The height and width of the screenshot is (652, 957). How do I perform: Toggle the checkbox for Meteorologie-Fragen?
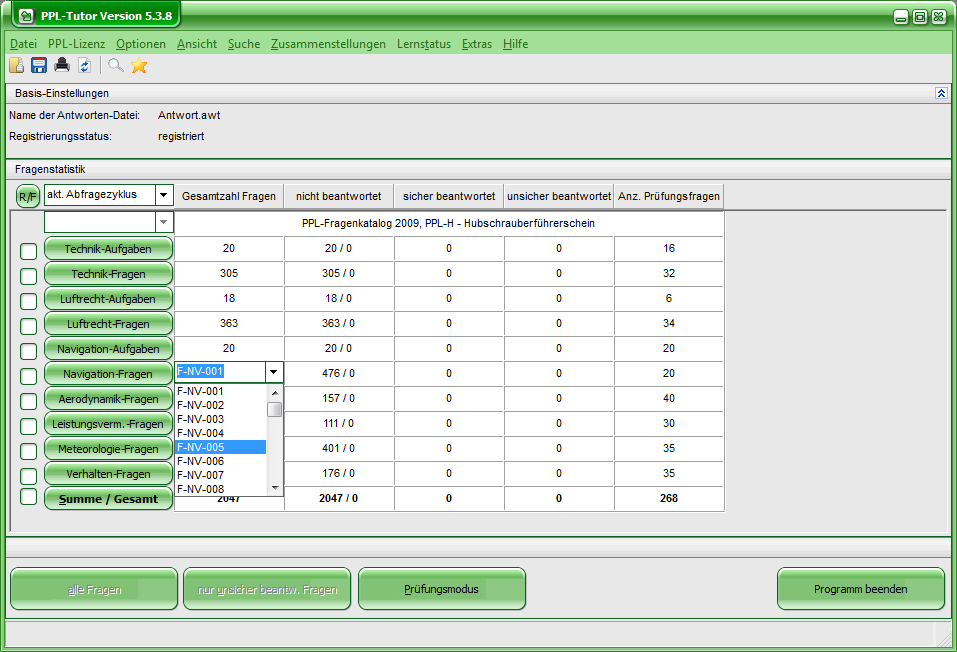click(29, 451)
